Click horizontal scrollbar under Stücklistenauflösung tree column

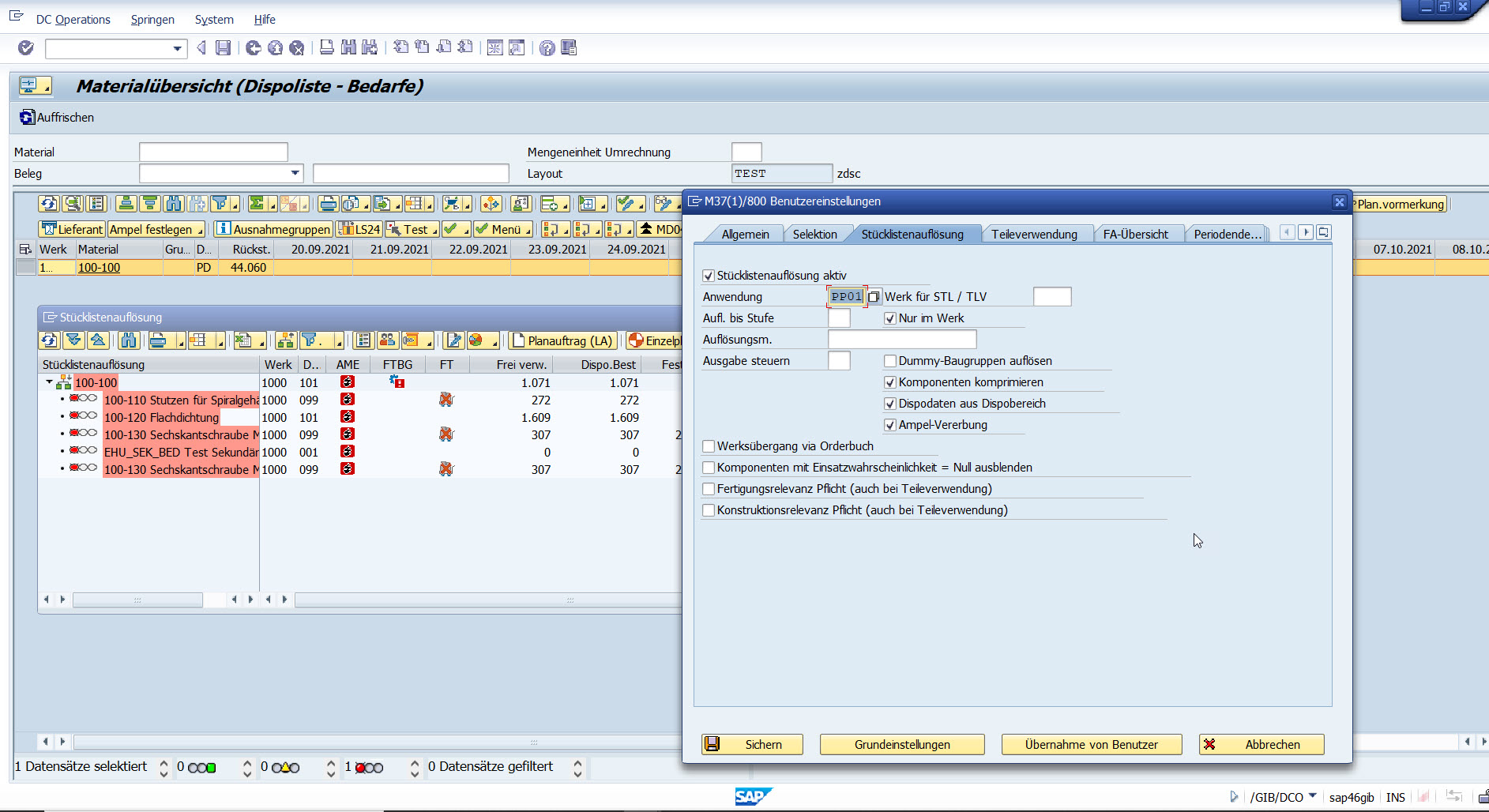[x=137, y=600]
